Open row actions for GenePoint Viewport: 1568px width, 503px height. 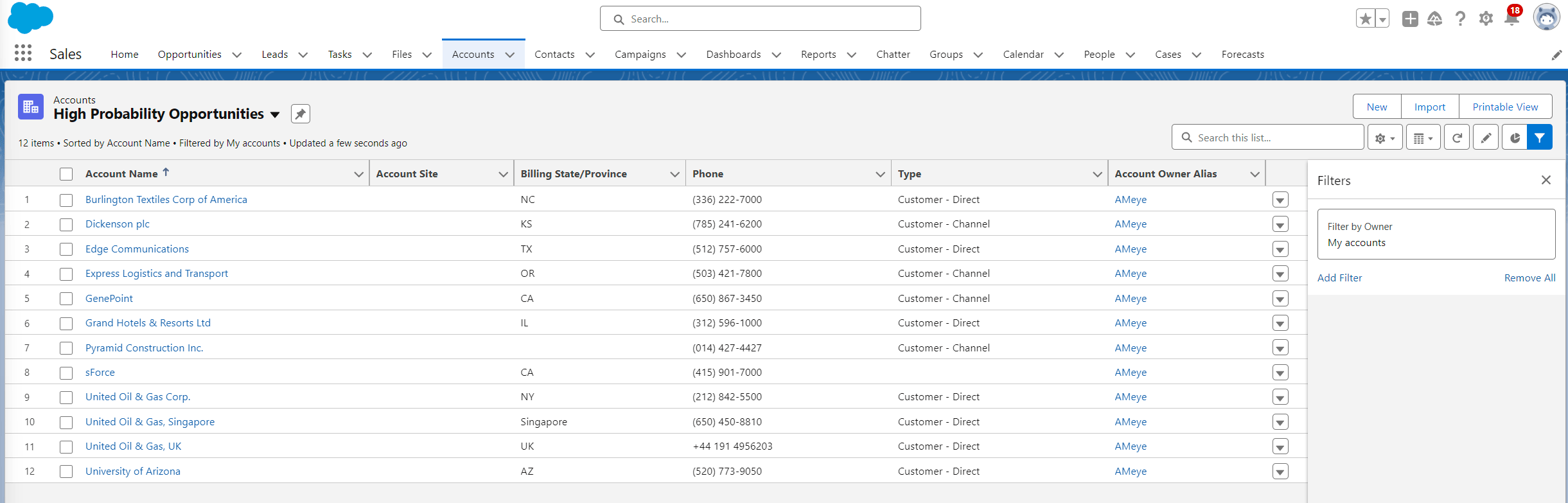pos(1280,299)
